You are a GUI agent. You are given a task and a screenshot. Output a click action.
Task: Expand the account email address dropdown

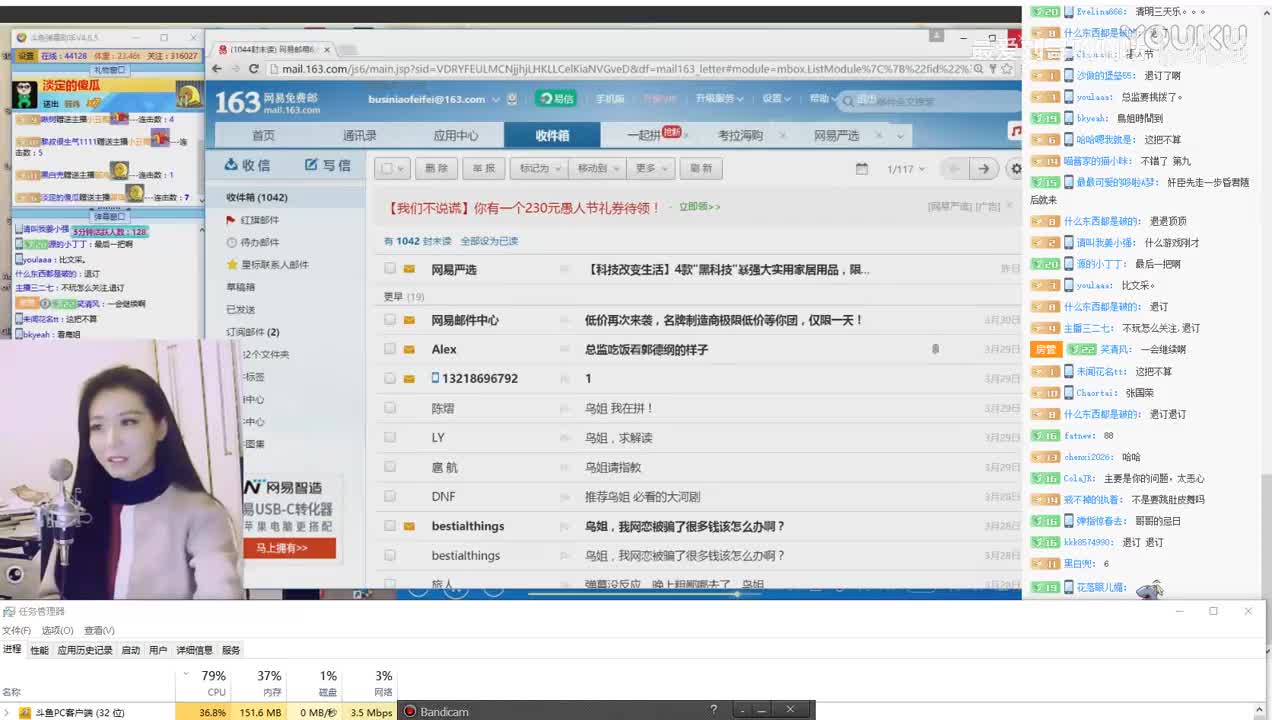pyautogui.click(x=496, y=99)
